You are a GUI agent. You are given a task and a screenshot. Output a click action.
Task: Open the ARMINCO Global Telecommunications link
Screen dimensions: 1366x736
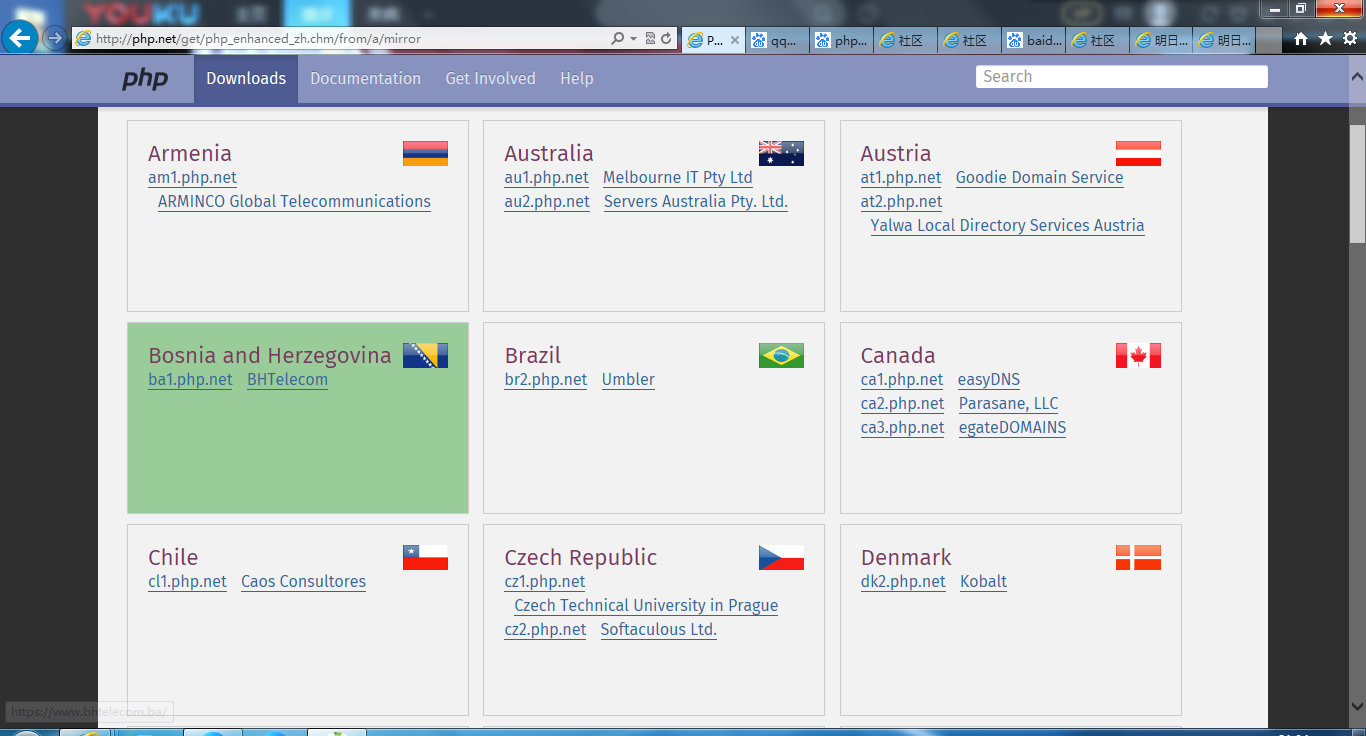click(294, 202)
